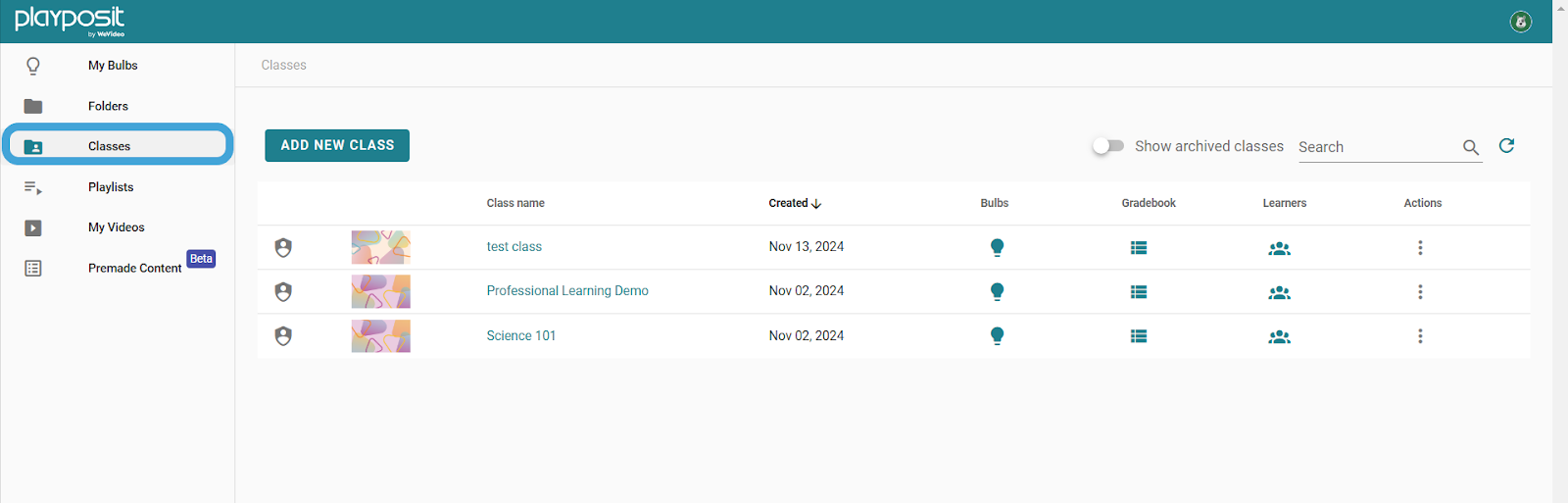Click shield icon beside test class
The width and height of the screenshot is (1568, 503).
click(x=283, y=247)
